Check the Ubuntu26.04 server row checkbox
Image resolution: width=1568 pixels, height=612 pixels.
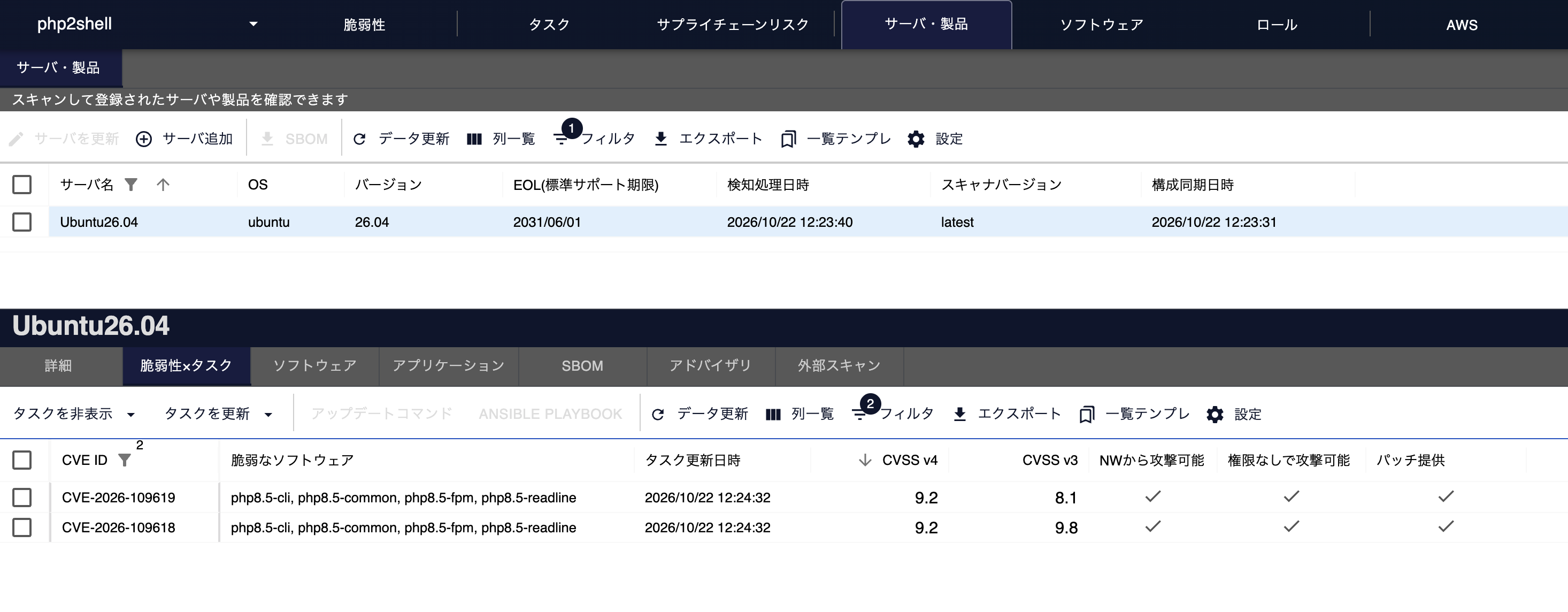pos(22,221)
